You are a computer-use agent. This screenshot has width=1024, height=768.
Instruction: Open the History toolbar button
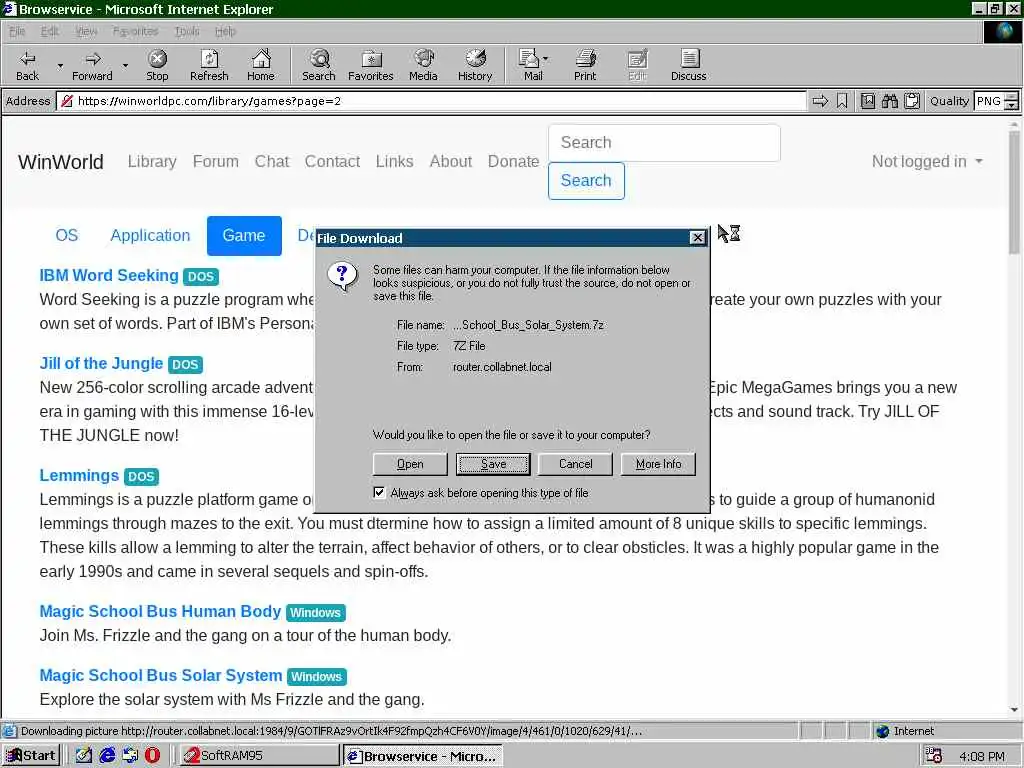475,65
